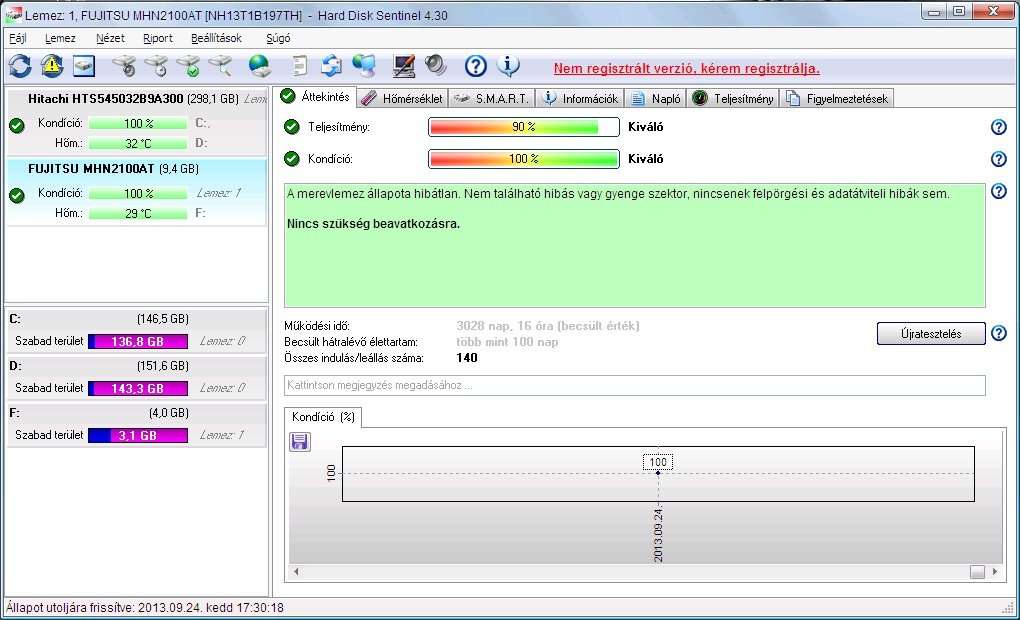Open the Figyelmeztetések tab

(x=837, y=98)
